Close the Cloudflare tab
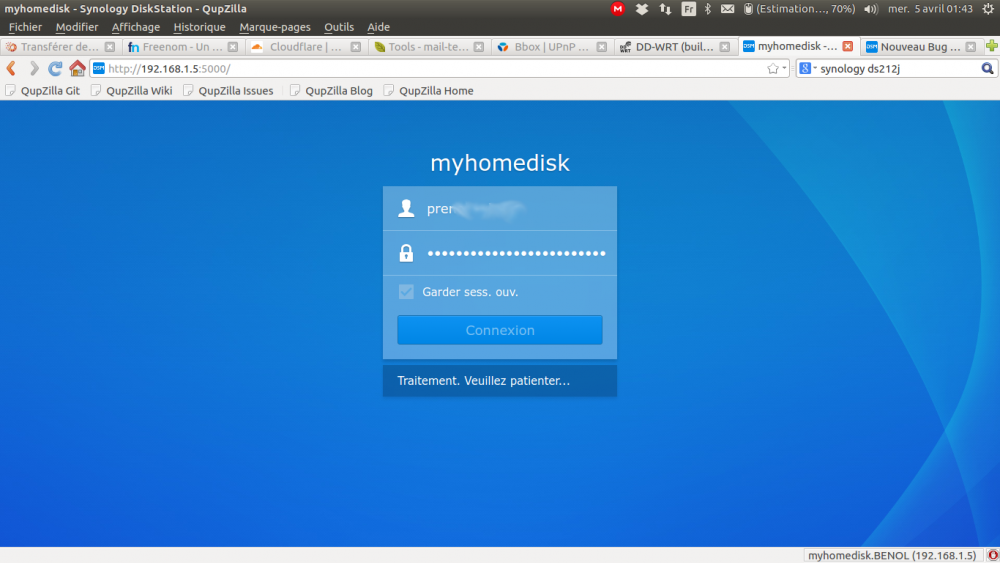The image size is (1000, 563). [356, 47]
